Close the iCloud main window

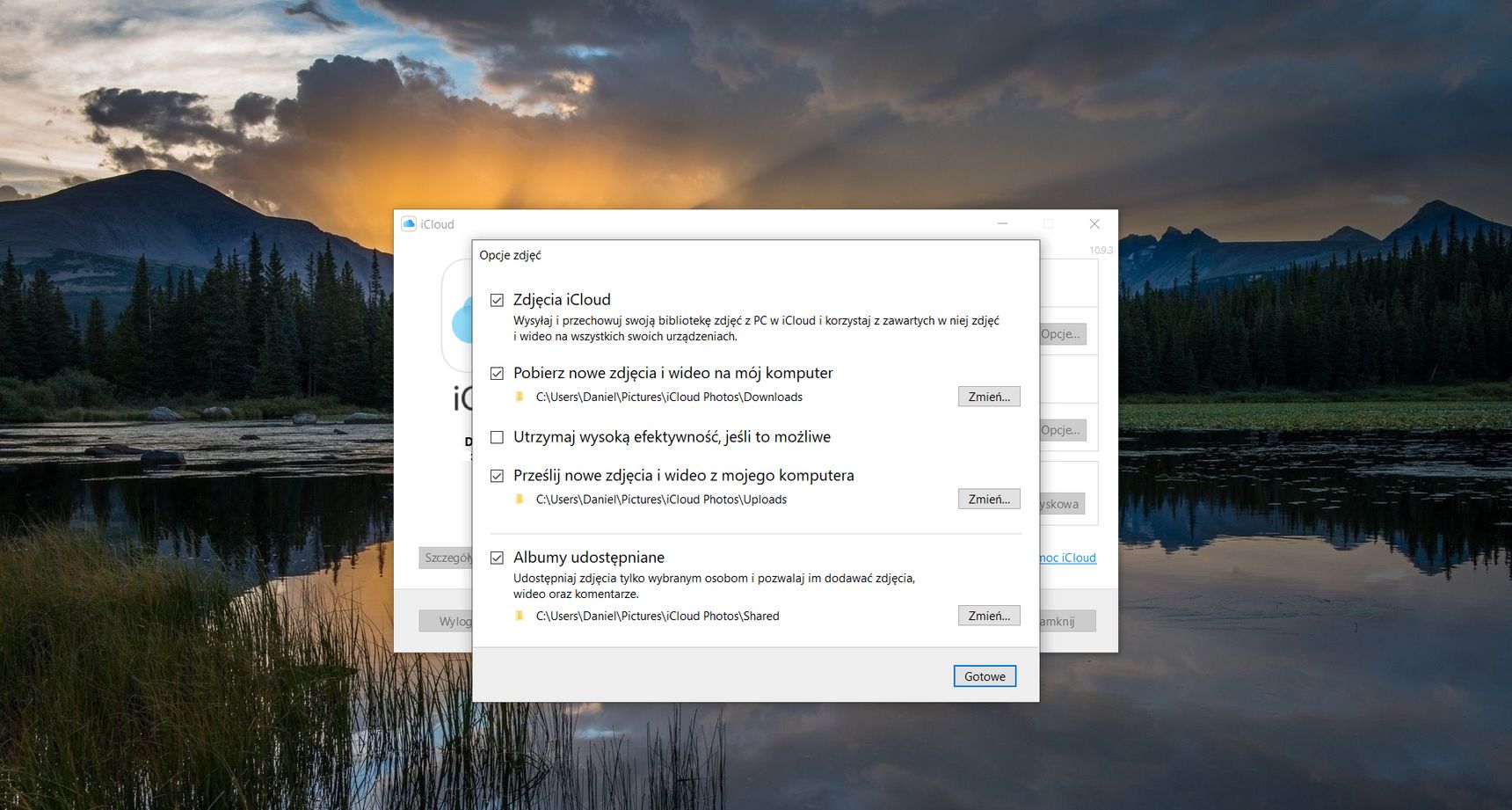(1094, 223)
